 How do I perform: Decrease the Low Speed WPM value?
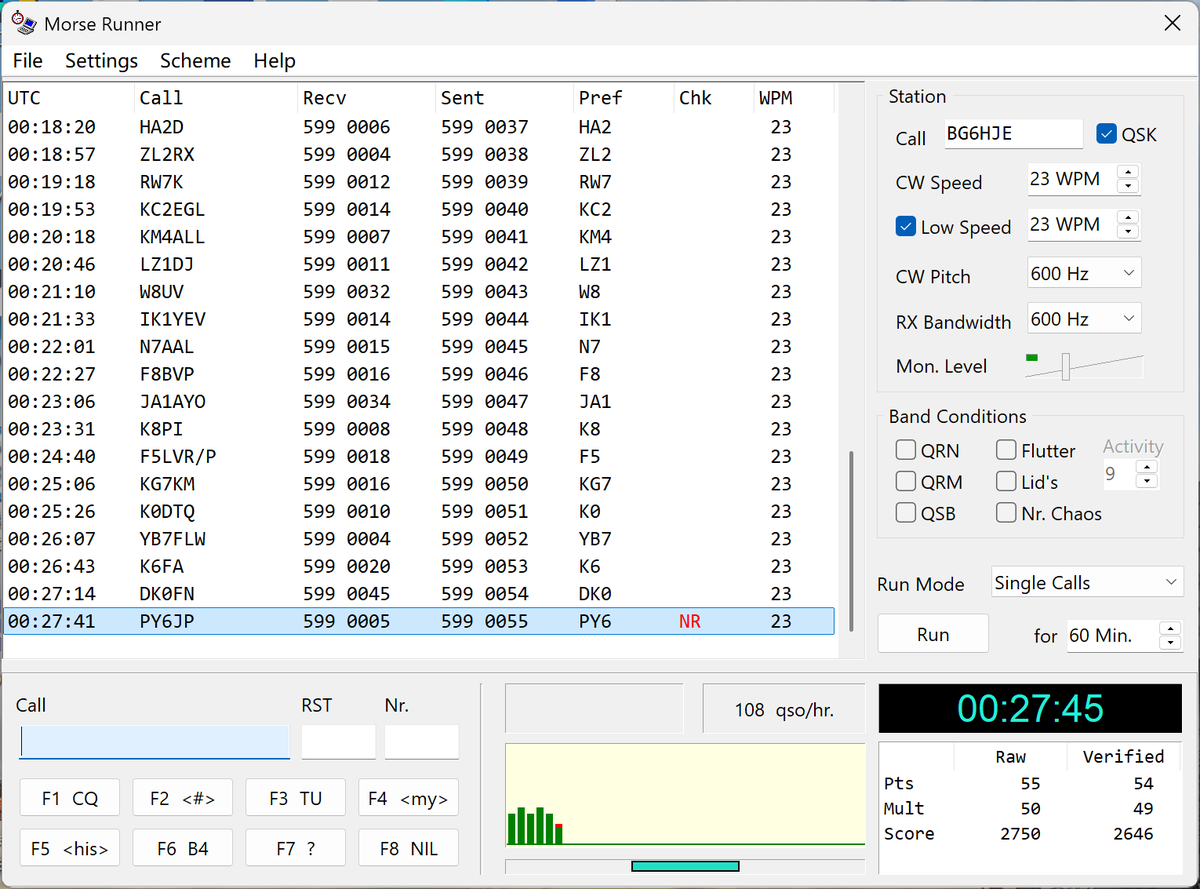click(x=1129, y=231)
